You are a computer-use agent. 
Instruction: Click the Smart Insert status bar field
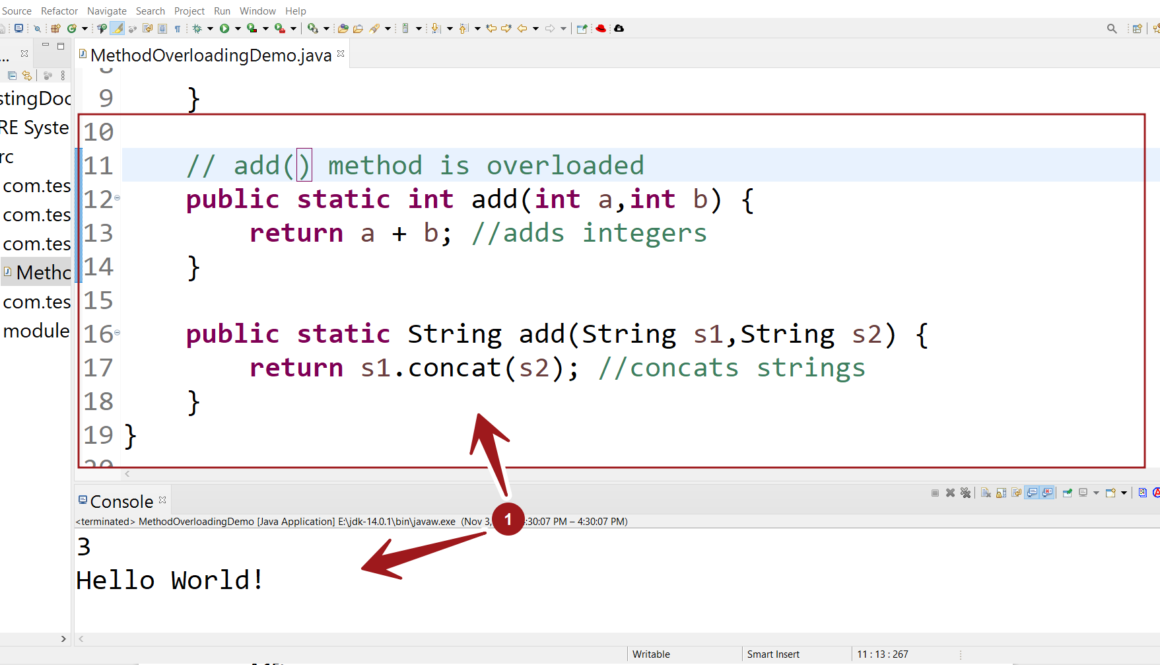(773, 654)
